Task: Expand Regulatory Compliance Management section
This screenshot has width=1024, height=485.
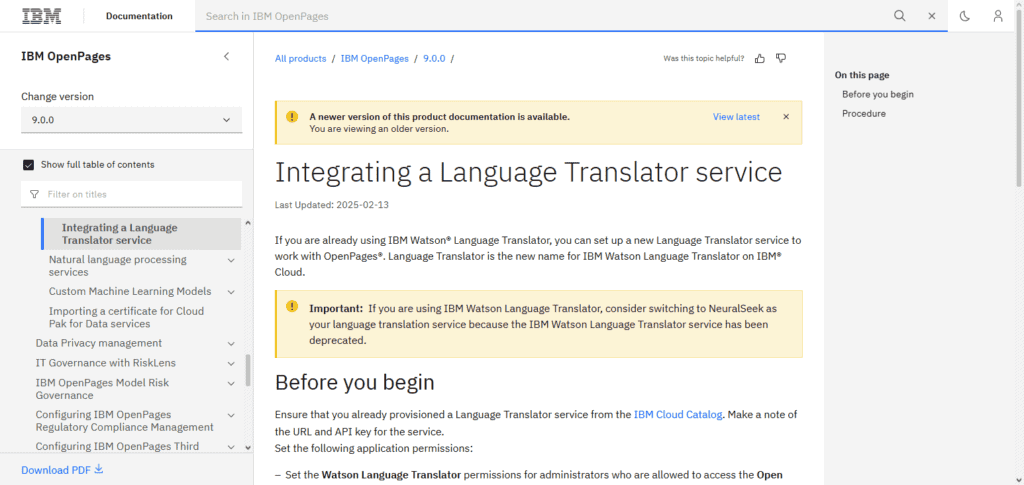Action: point(231,415)
